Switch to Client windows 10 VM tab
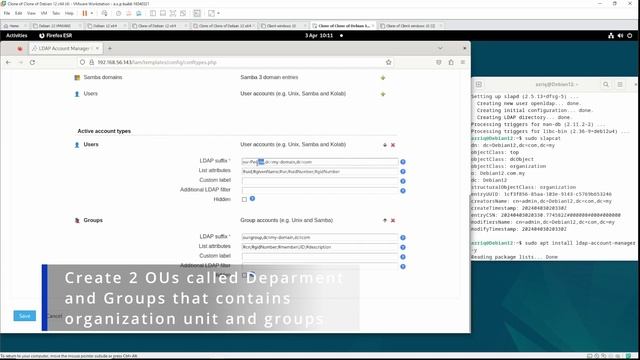The height and width of the screenshot is (360, 640). click(282, 26)
